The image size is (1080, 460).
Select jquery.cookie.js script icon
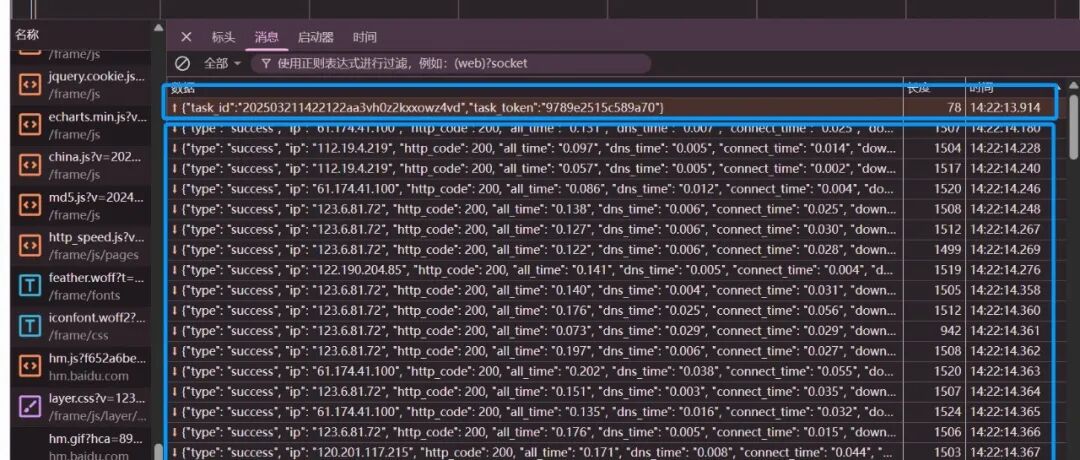coord(29,84)
